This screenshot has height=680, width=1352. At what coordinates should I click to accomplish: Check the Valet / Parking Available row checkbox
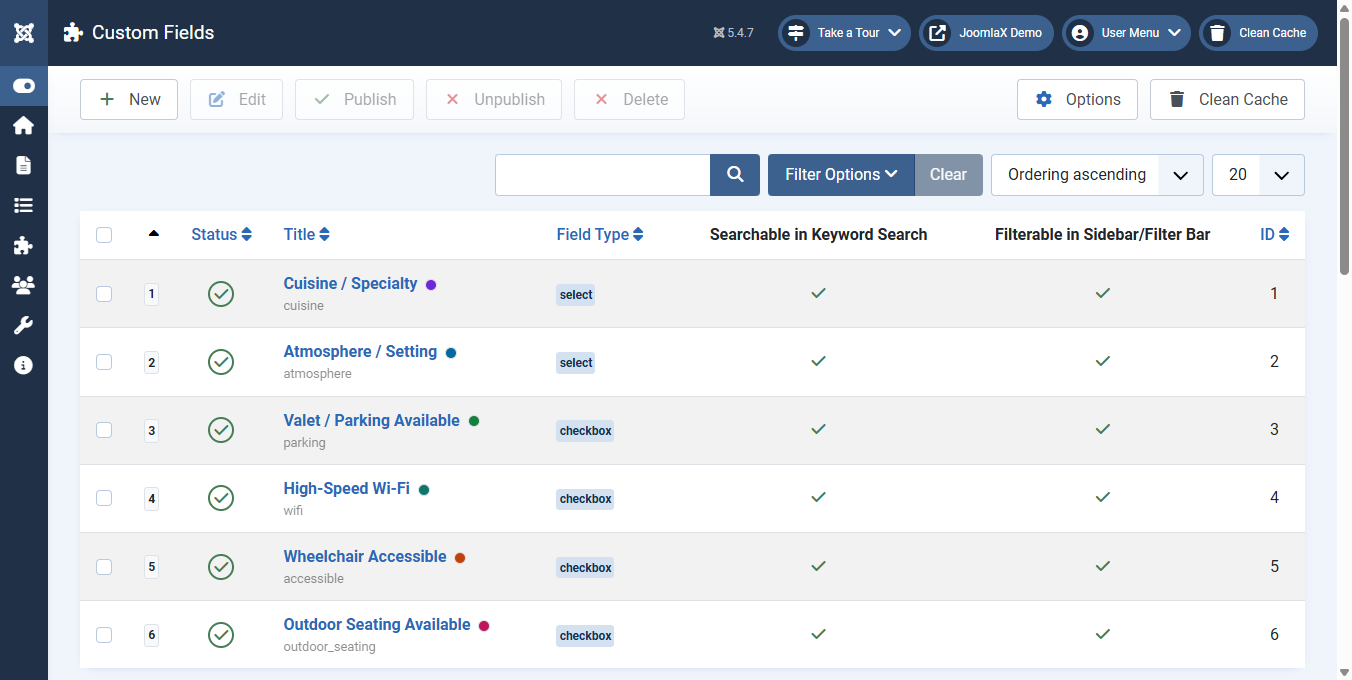tap(104, 430)
